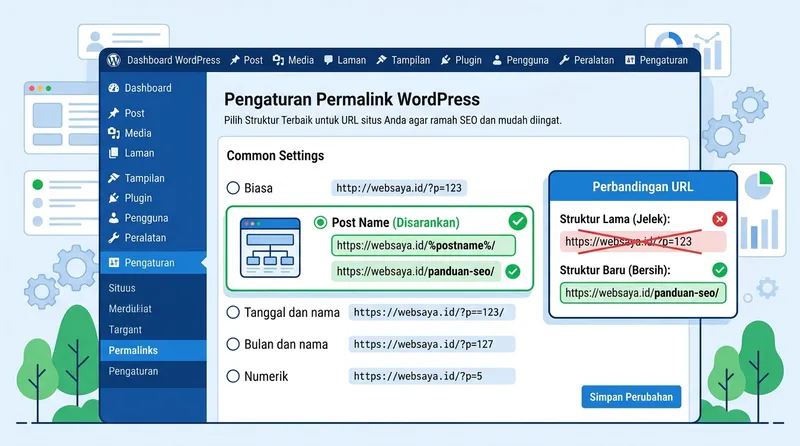The height and width of the screenshot is (446, 800).
Task: Click the WordPress logo in the top bar
Action: click(x=114, y=60)
